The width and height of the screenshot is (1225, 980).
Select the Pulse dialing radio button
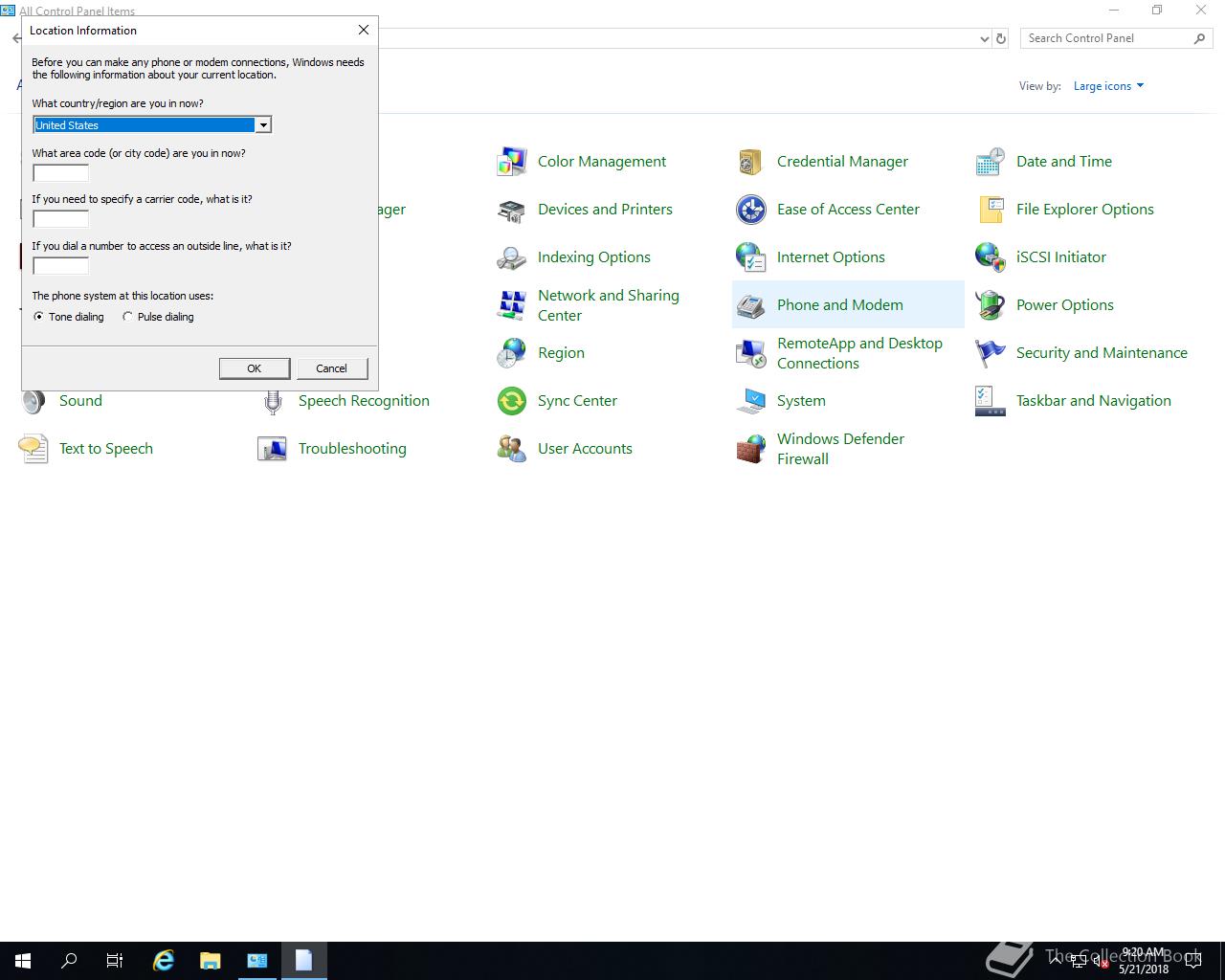tap(127, 317)
